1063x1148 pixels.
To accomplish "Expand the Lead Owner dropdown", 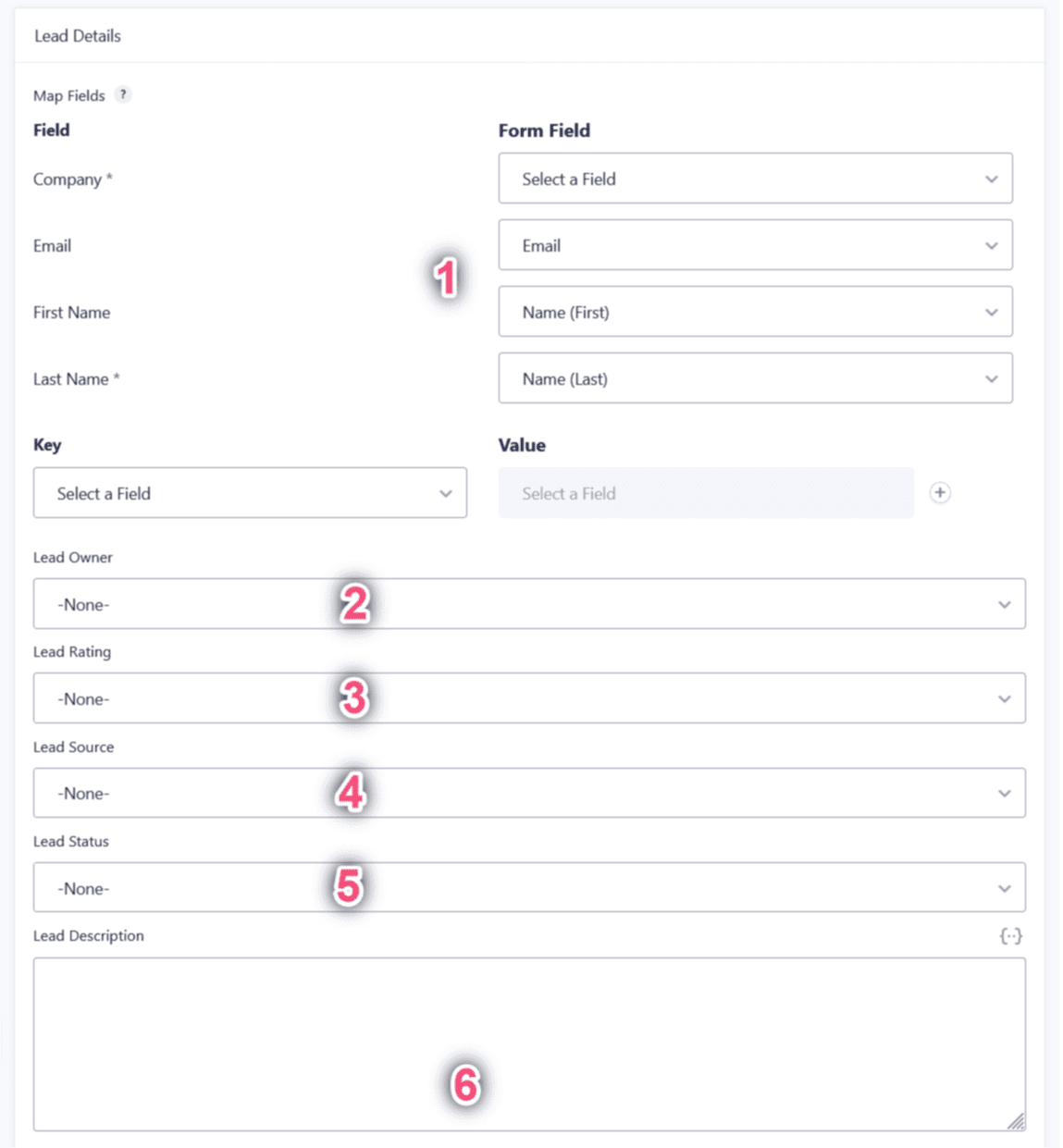I will pos(529,604).
